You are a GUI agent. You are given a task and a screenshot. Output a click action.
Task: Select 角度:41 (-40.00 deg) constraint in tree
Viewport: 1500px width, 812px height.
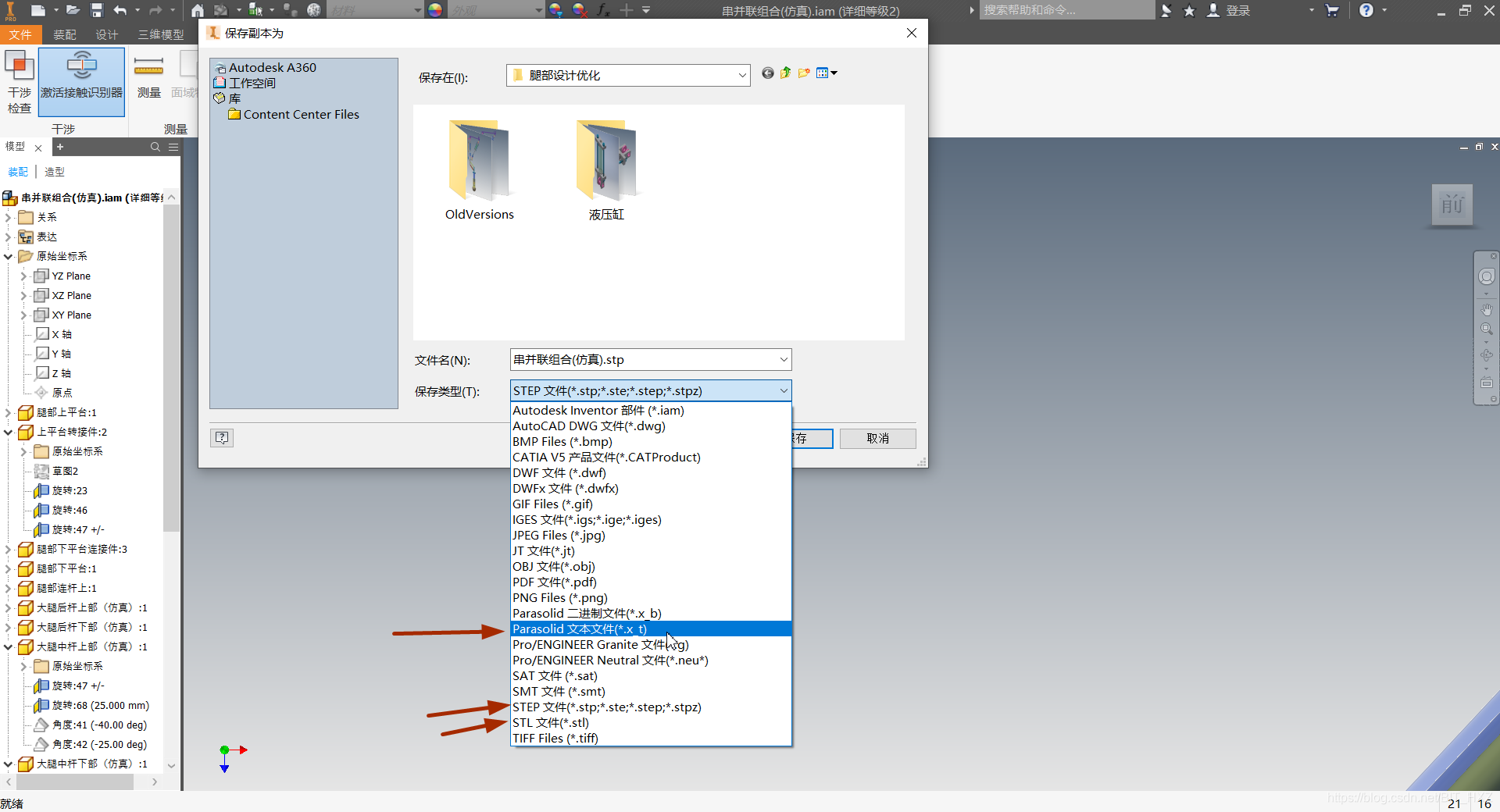point(91,725)
